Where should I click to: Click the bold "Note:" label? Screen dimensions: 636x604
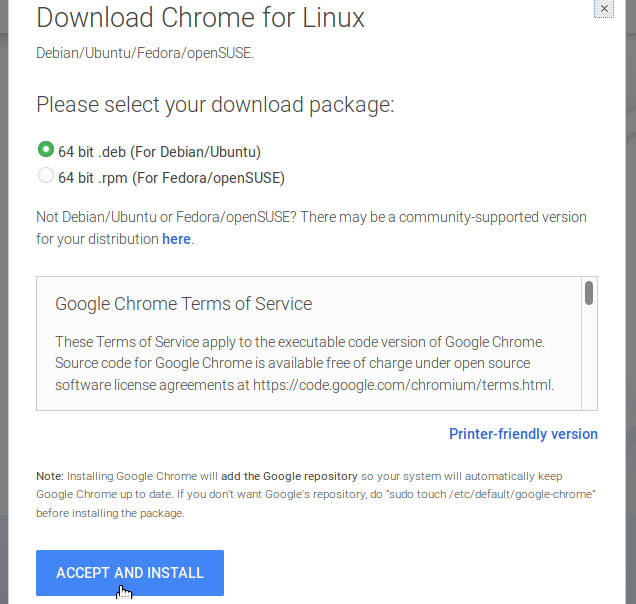point(49,477)
